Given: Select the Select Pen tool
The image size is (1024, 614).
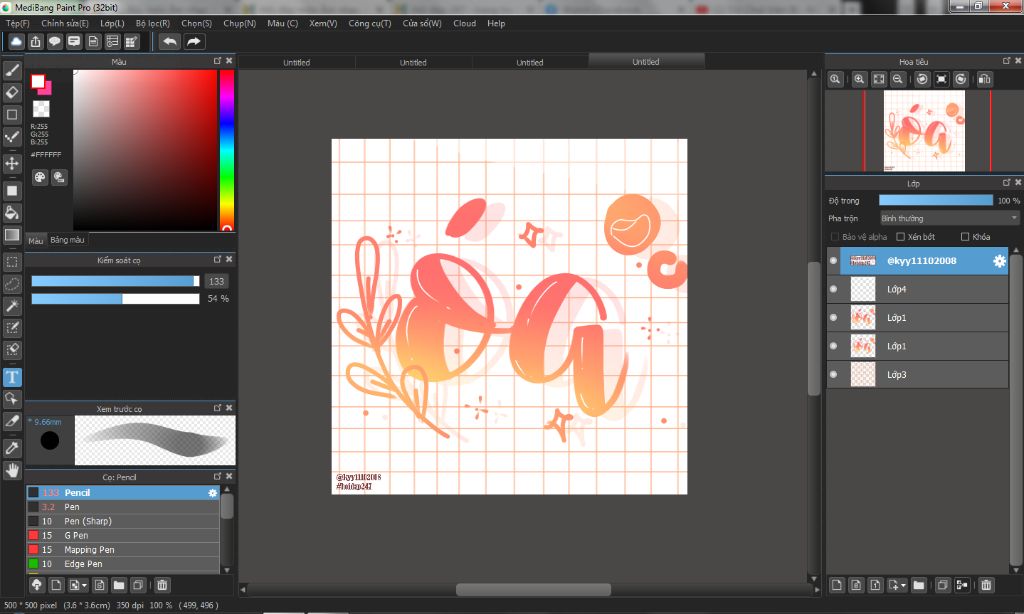Looking at the screenshot, I should coord(12,328).
